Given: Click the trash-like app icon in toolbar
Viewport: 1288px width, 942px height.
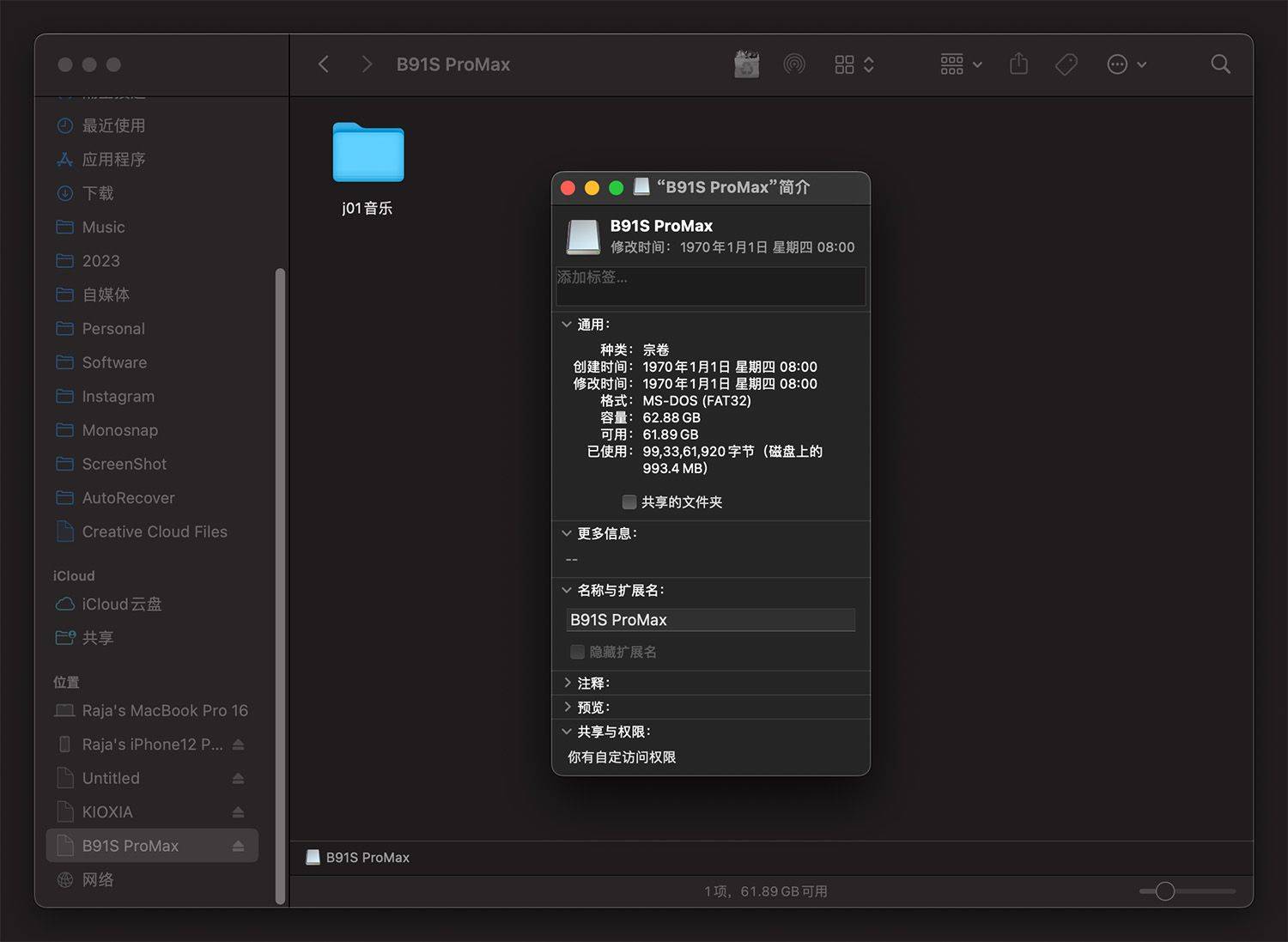Looking at the screenshot, I should (x=746, y=64).
